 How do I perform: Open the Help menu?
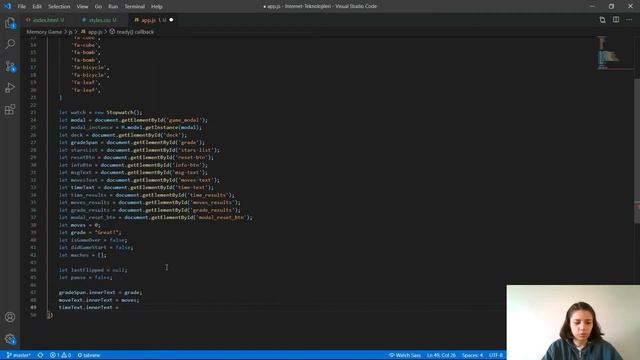pyautogui.click(x=157, y=7)
